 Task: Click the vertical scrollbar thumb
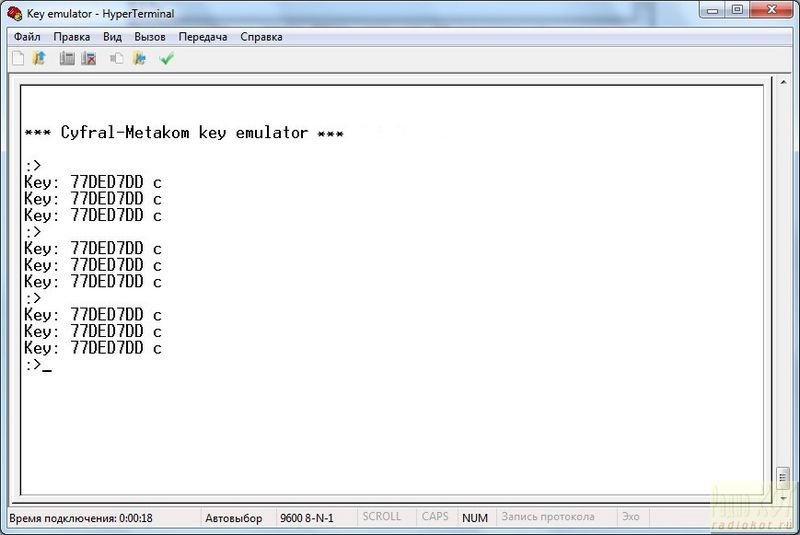[783, 478]
